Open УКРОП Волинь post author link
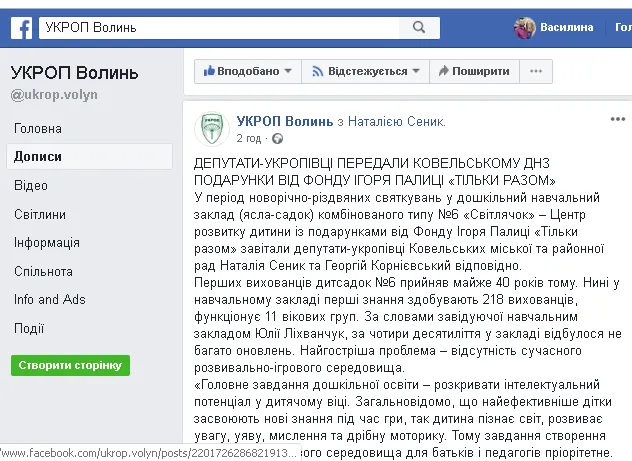632x461 pixels. 285,121
